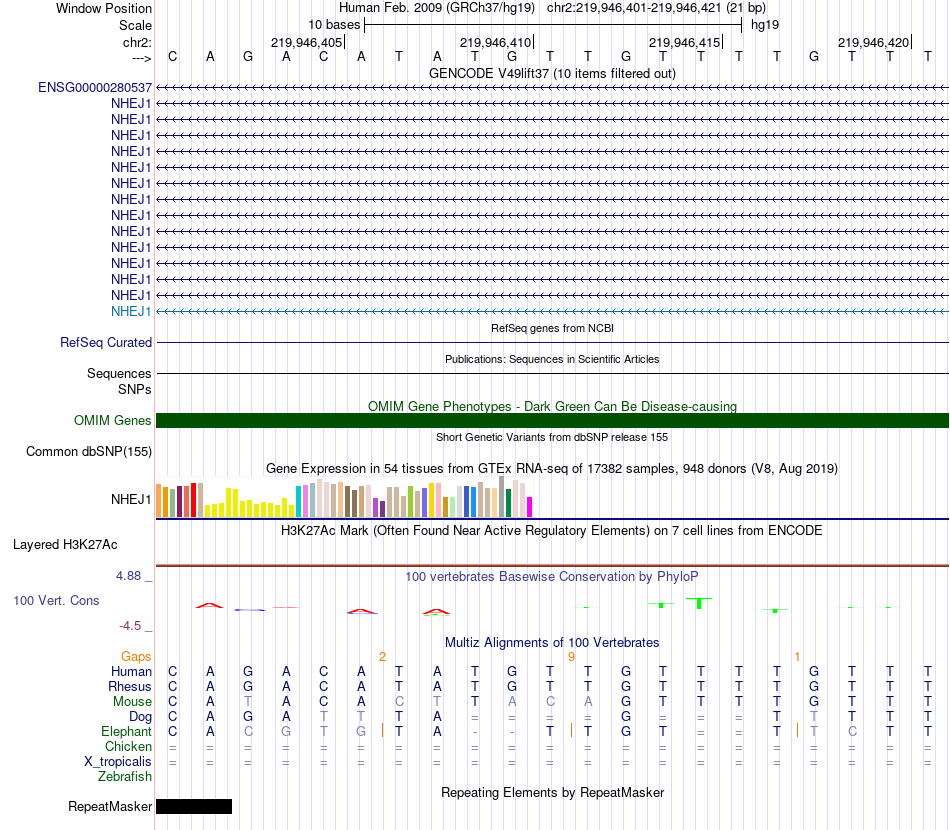Click the orange gap count '2'
Image resolution: width=950 pixels, height=830 pixels.
[x=382, y=657]
